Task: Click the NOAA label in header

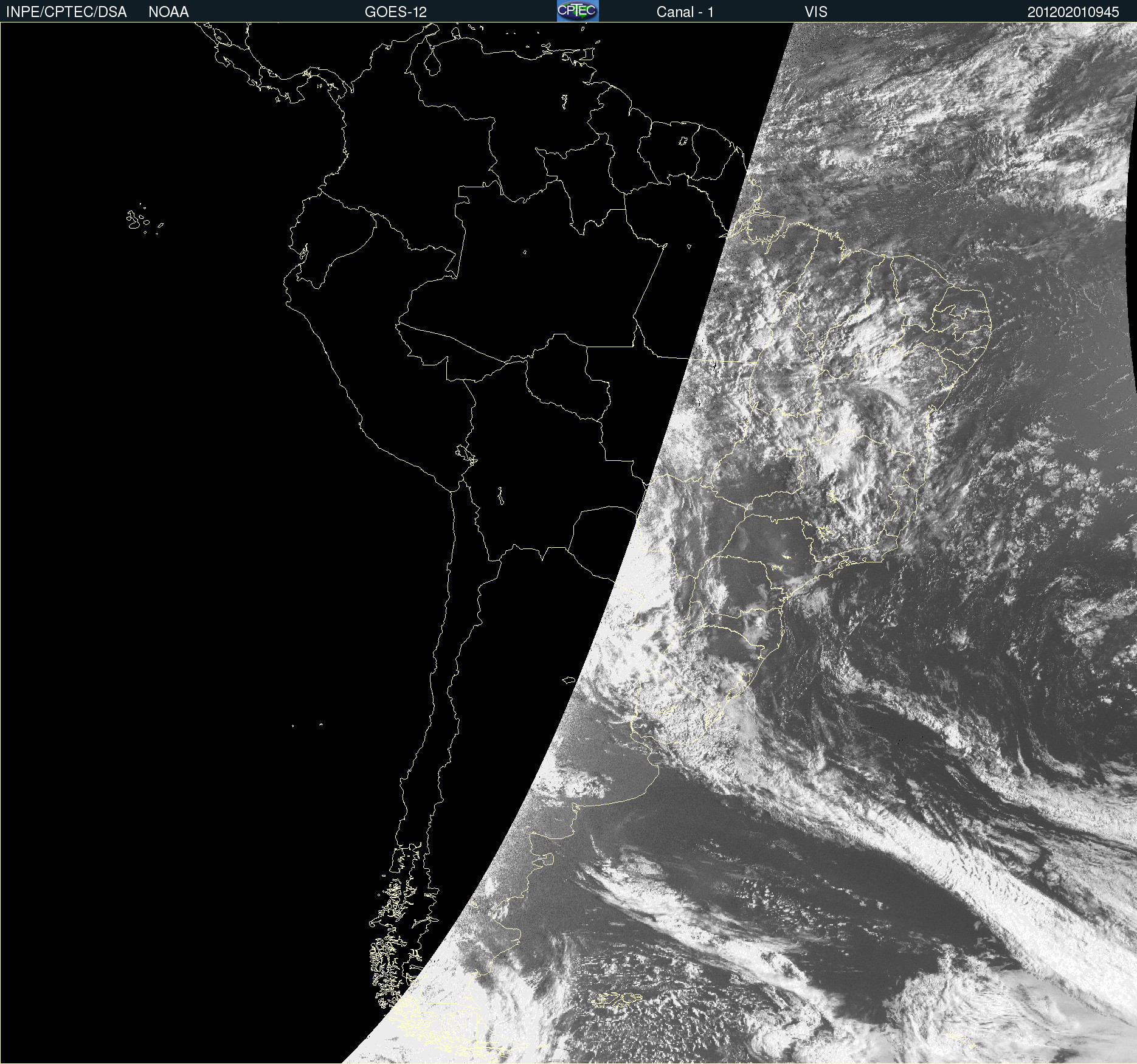Action: point(168,12)
